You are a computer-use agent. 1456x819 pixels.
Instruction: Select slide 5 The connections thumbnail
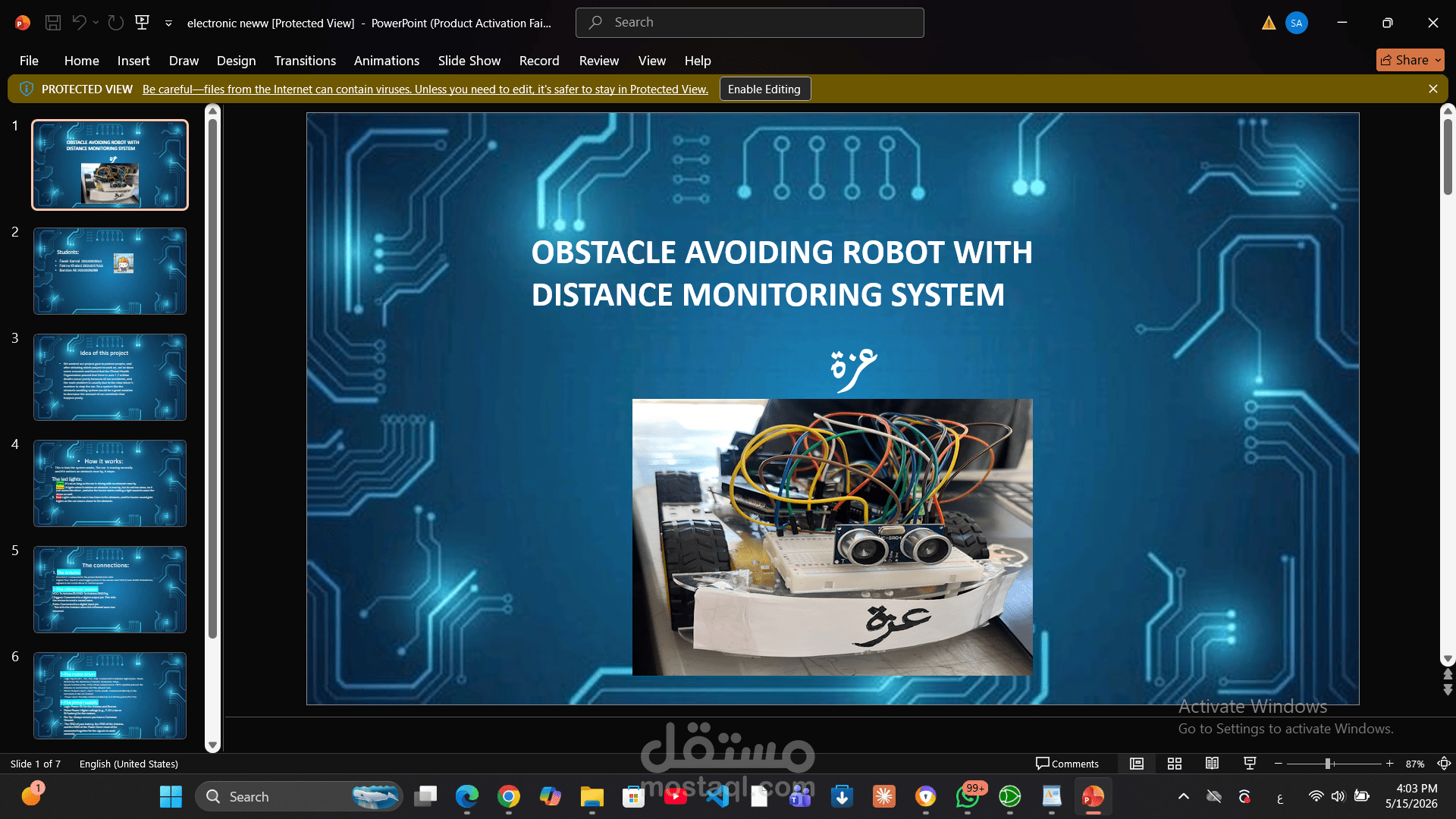[x=110, y=589]
